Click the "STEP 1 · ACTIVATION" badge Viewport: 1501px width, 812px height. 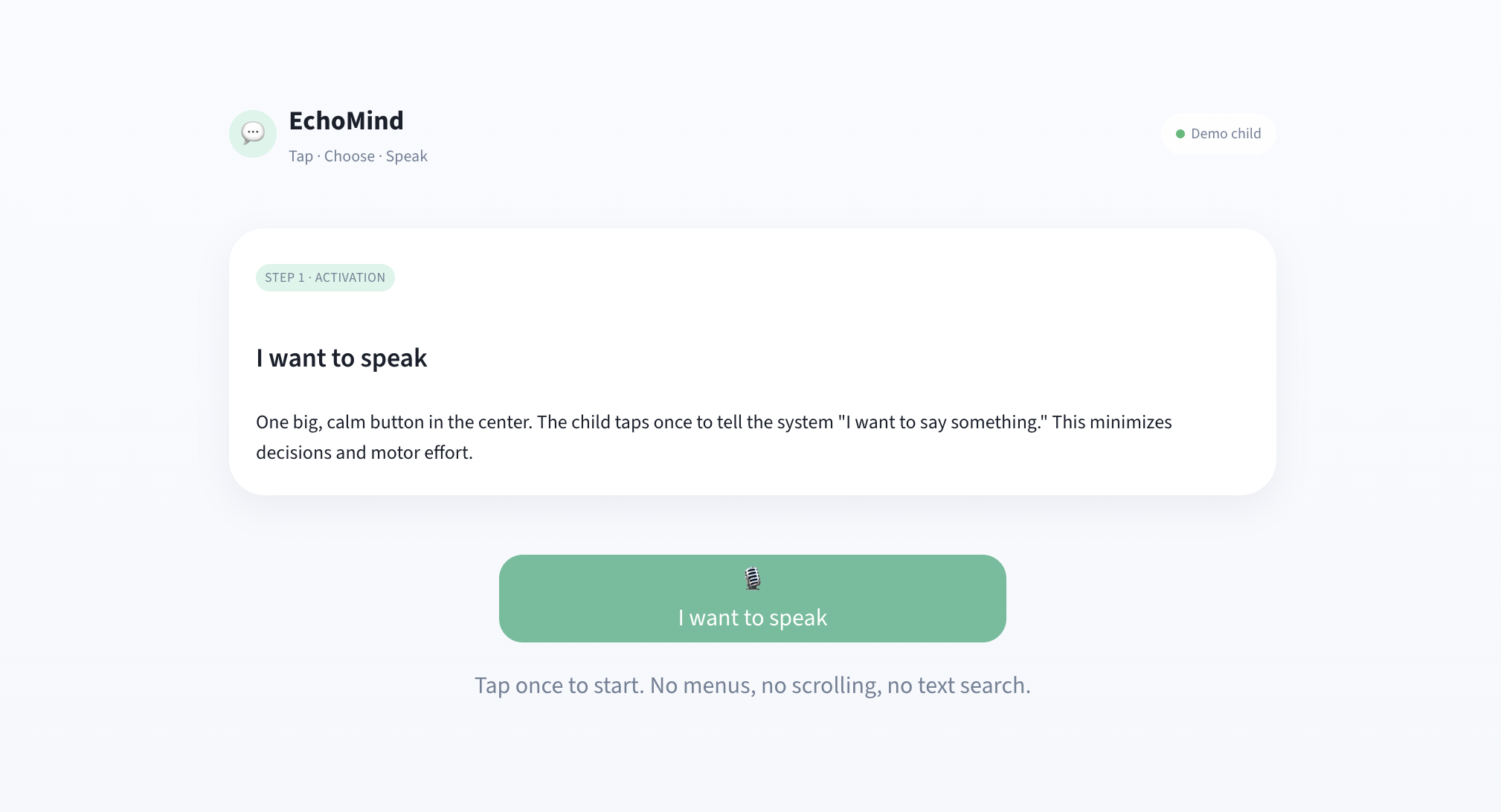click(x=325, y=277)
